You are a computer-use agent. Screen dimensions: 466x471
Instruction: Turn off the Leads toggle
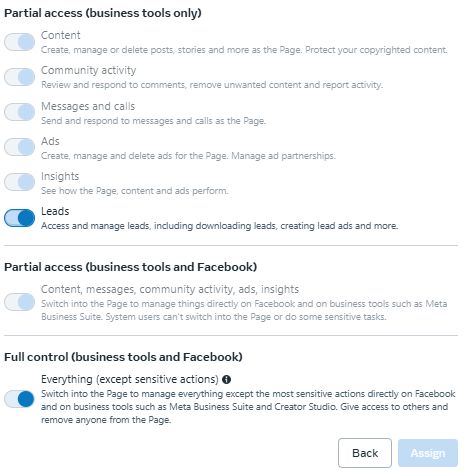click(x=19, y=218)
